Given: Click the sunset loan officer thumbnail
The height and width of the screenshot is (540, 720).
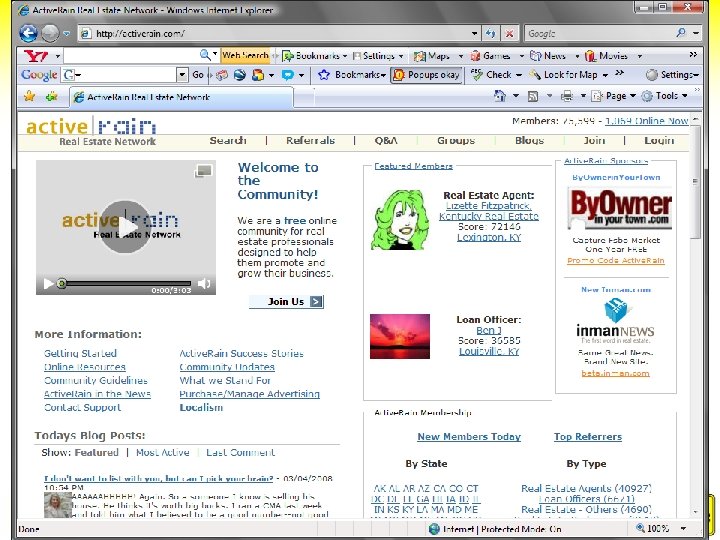Looking at the screenshot, I should [x=400, y=336].
